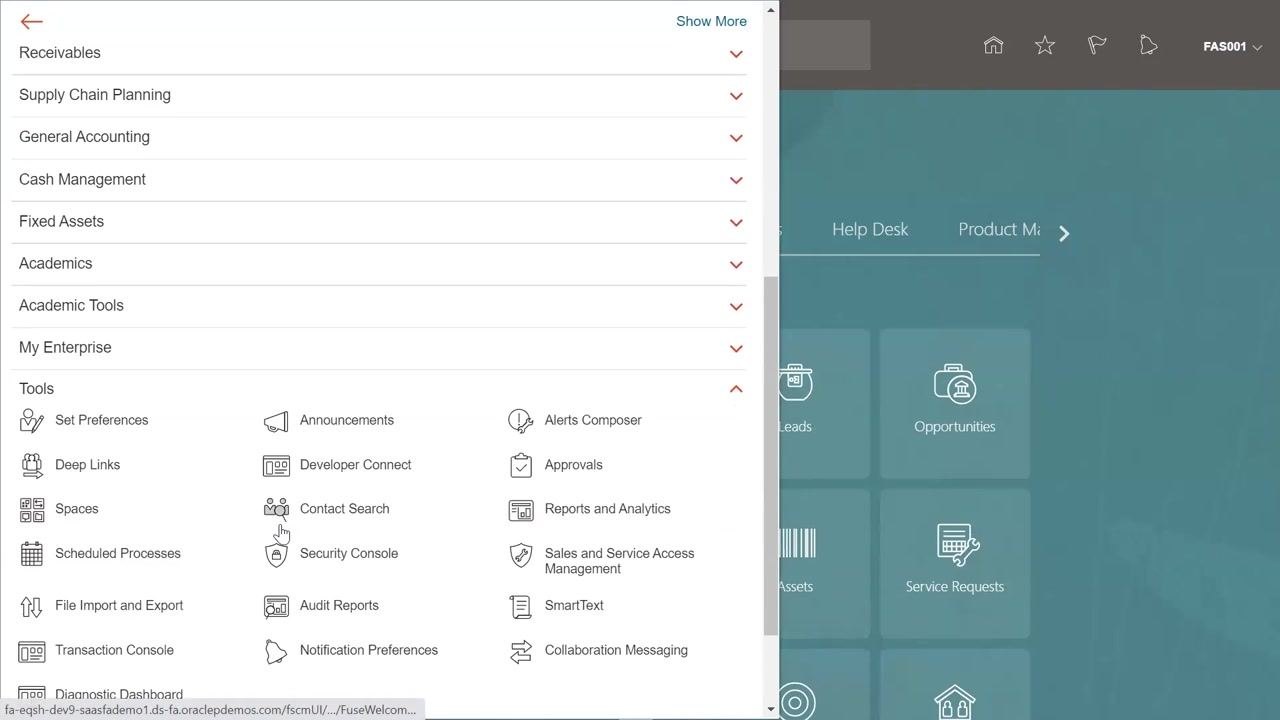Select the Product Management tab
The height and width of the screenshot is (720, 1280).
point(999,229)
